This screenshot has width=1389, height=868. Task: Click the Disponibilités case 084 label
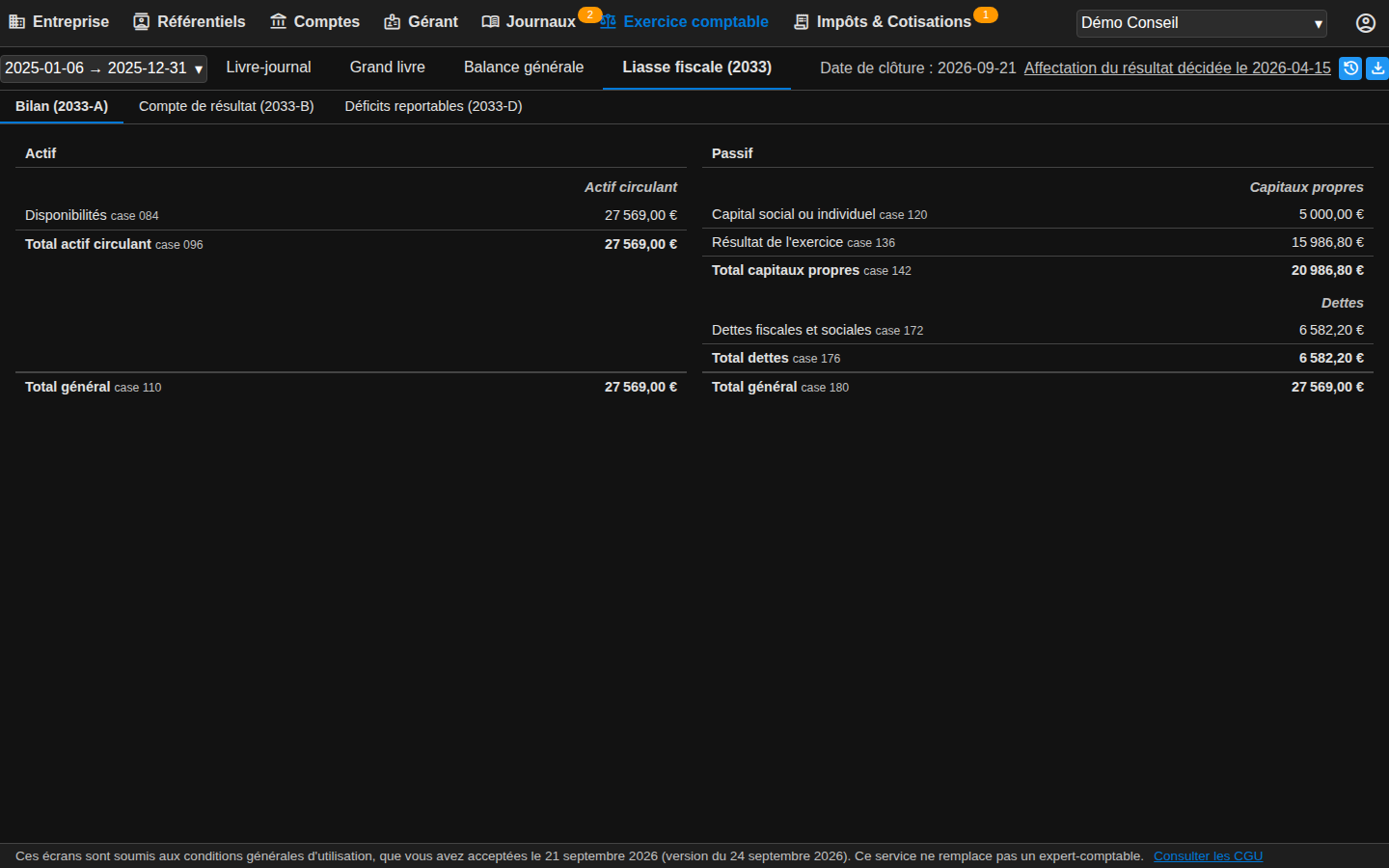point(92,215)
